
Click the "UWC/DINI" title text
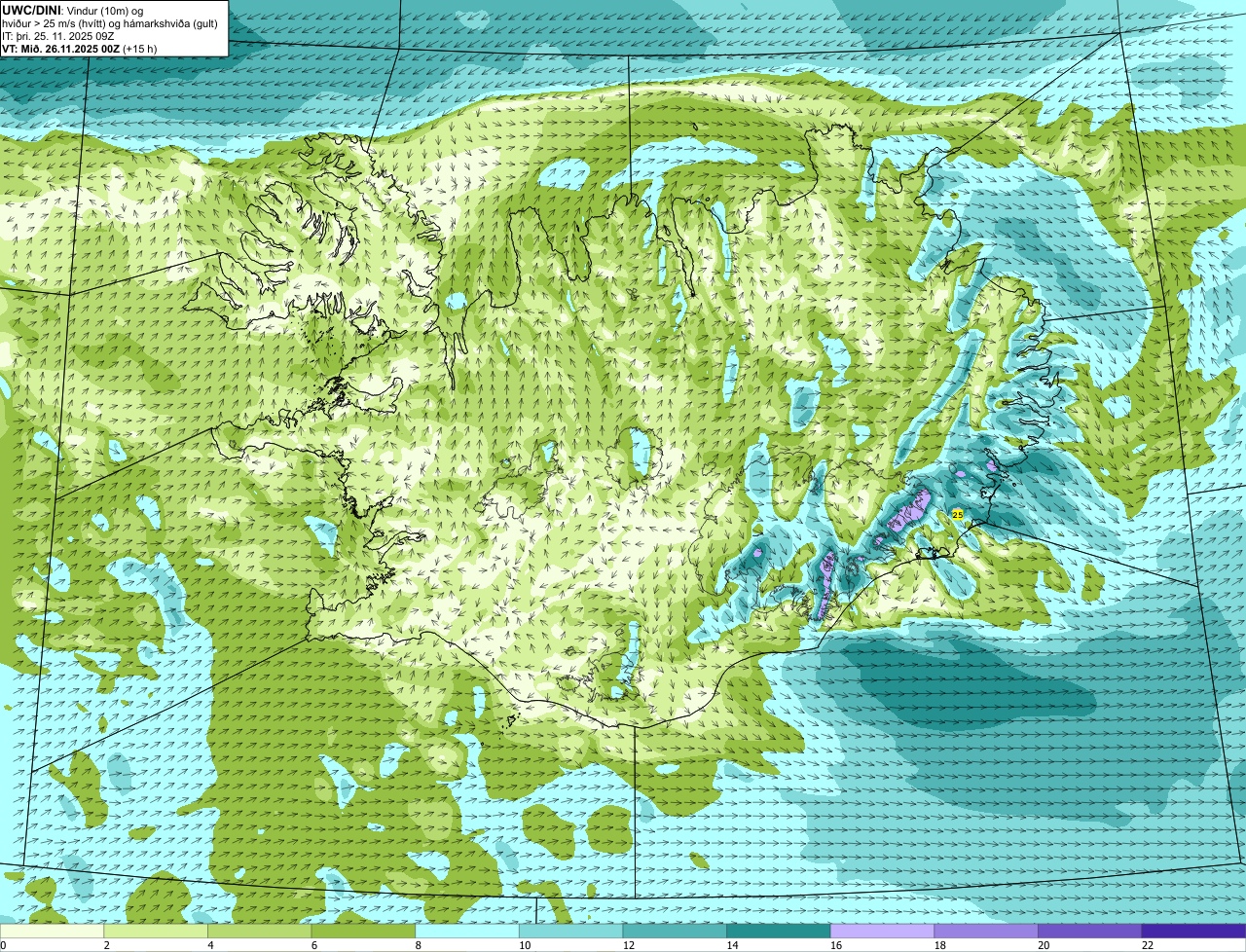click(x=32, y=10)
